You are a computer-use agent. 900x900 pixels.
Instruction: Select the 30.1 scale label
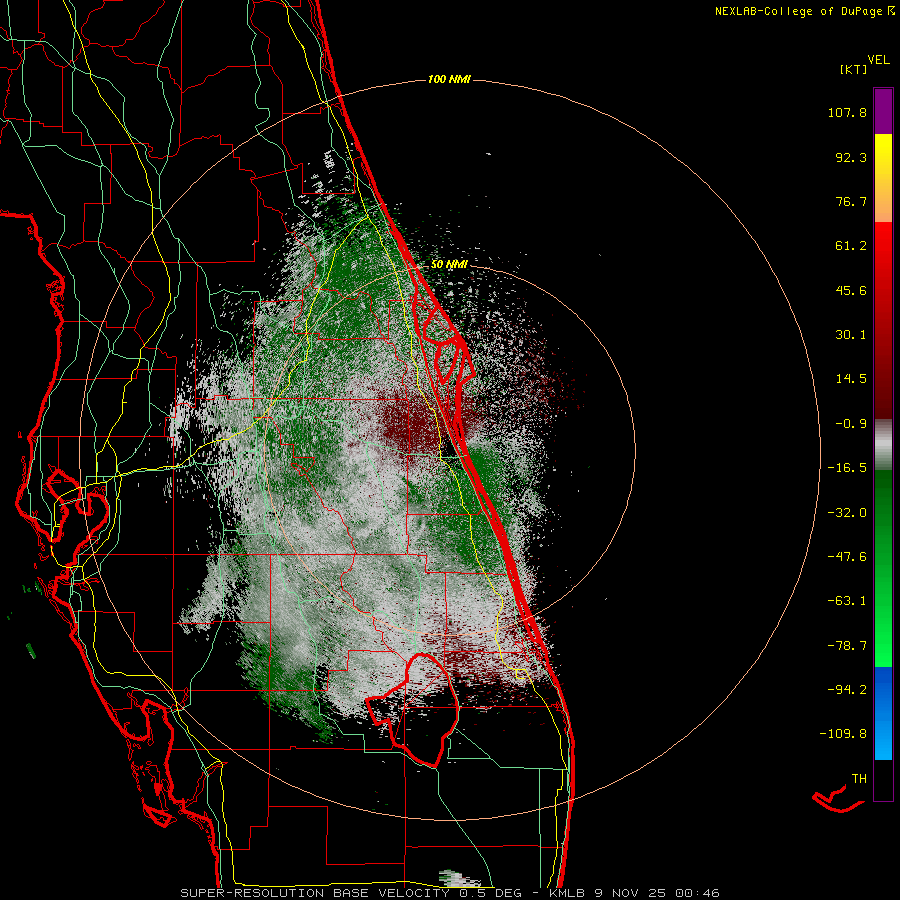[x=851, y=335]
